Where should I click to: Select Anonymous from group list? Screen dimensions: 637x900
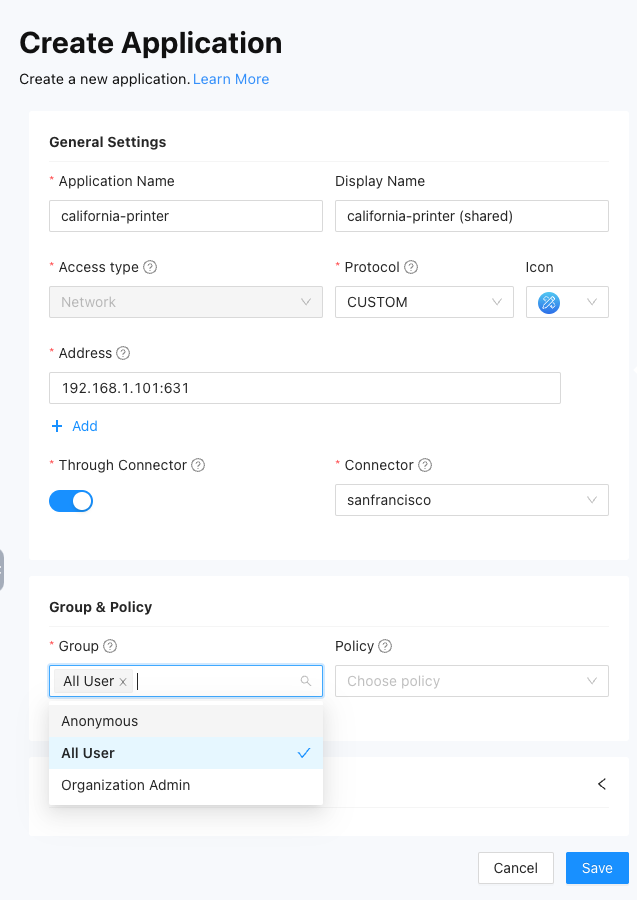pos(186,721)
